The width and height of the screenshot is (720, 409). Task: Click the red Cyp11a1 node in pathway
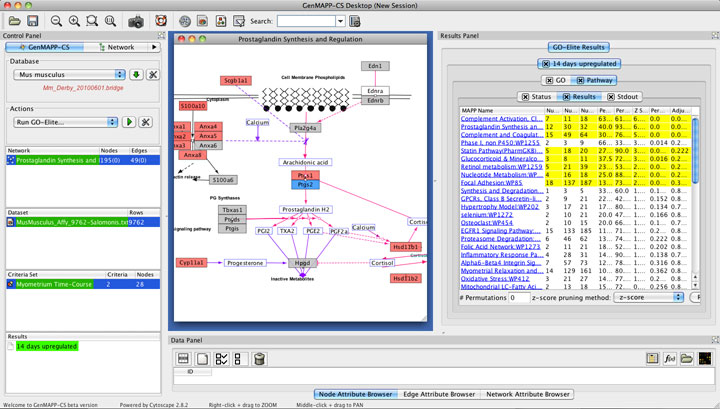click(x=191, y=263)
